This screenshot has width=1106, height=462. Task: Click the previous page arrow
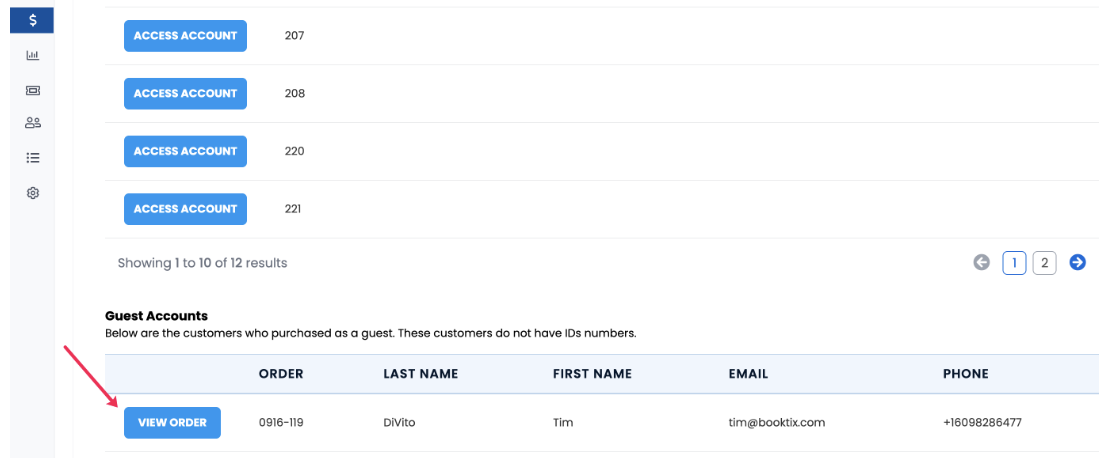click(981, 262)
